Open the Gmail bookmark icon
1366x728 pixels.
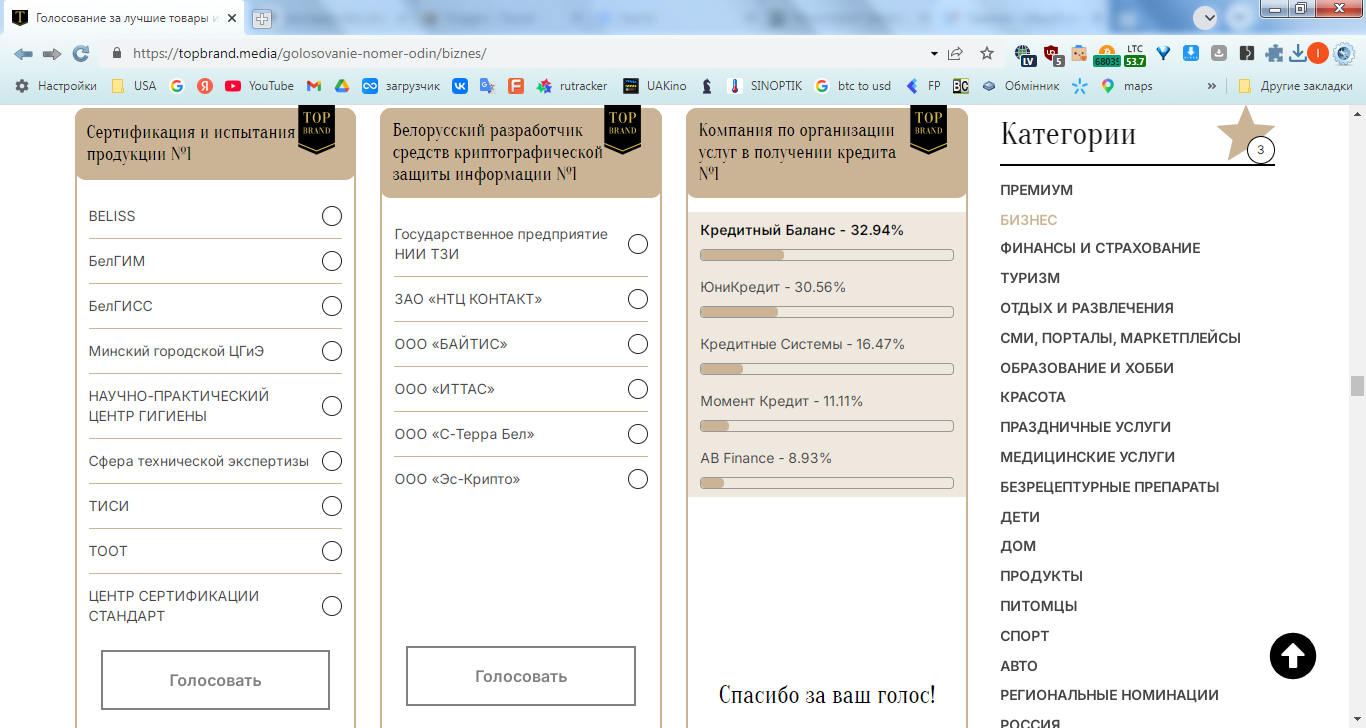[x=313, y=86]
